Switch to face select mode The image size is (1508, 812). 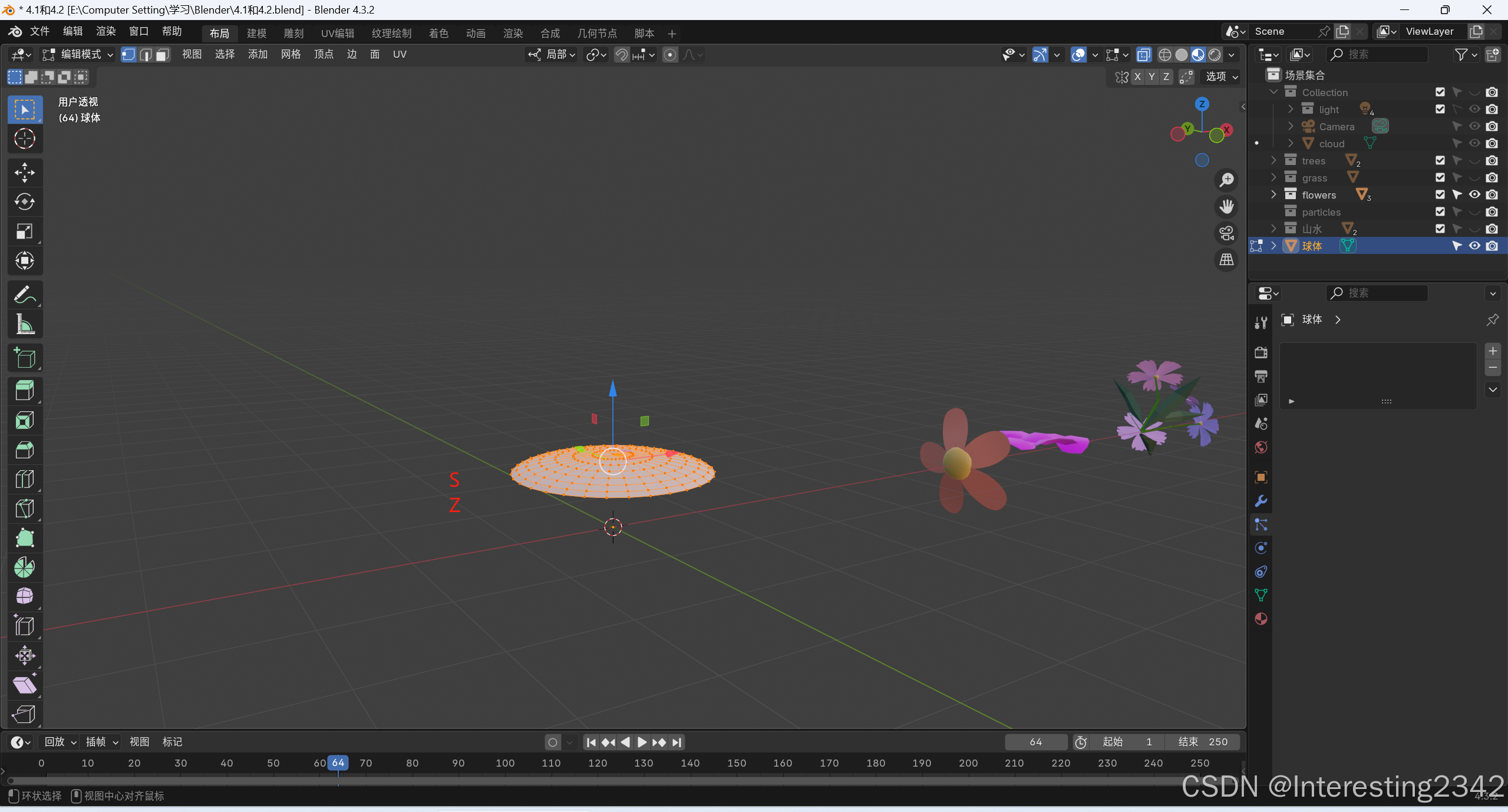(163, 55)
